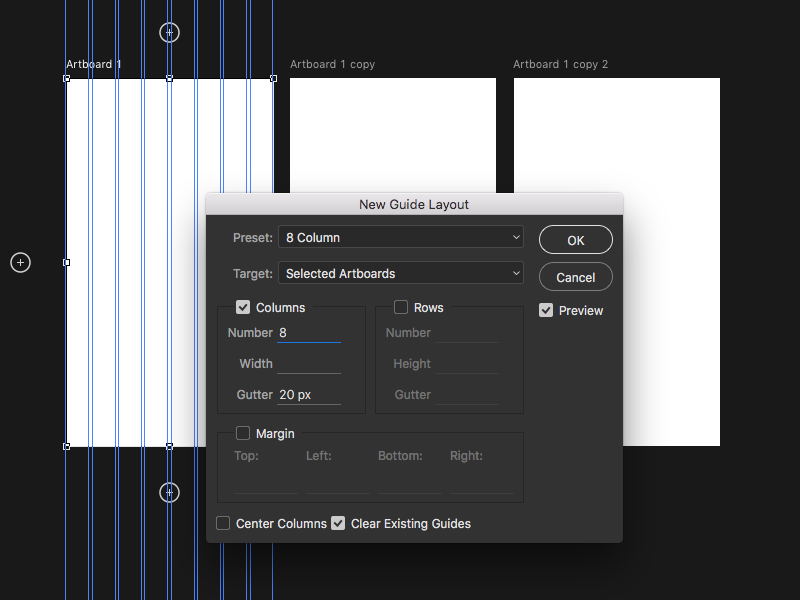Confirm the guide layout with OK
Screen dimensions: 800x600
[576, 240]
